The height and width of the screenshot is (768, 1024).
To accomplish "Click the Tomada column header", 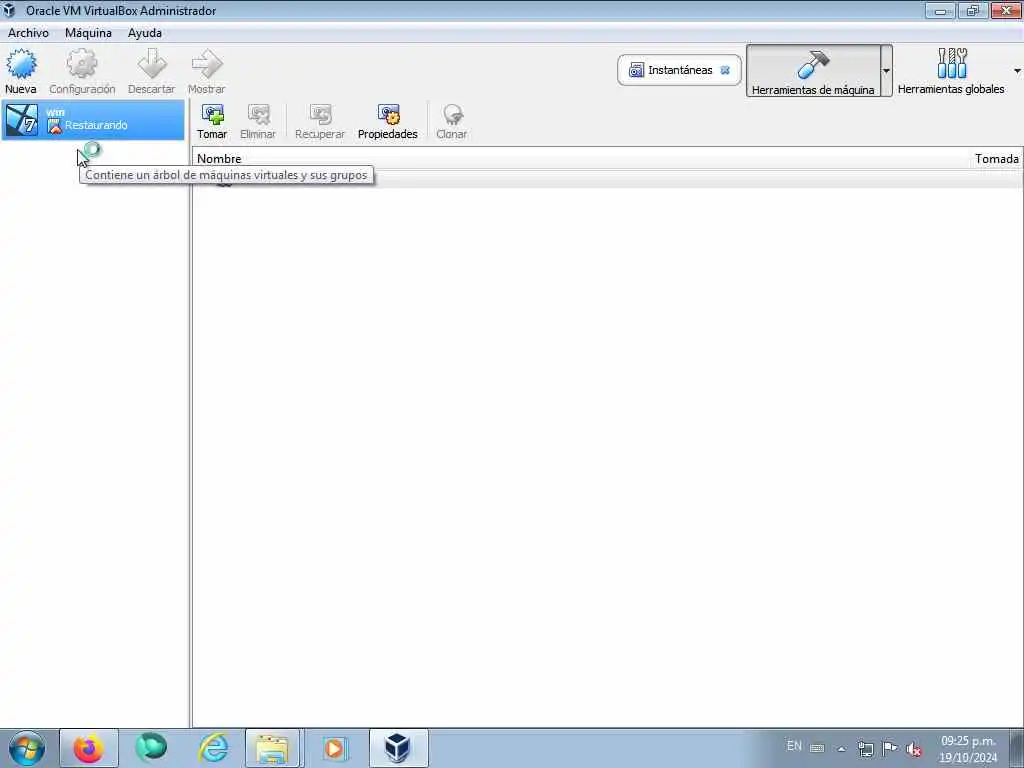I will tap(997, 159).
